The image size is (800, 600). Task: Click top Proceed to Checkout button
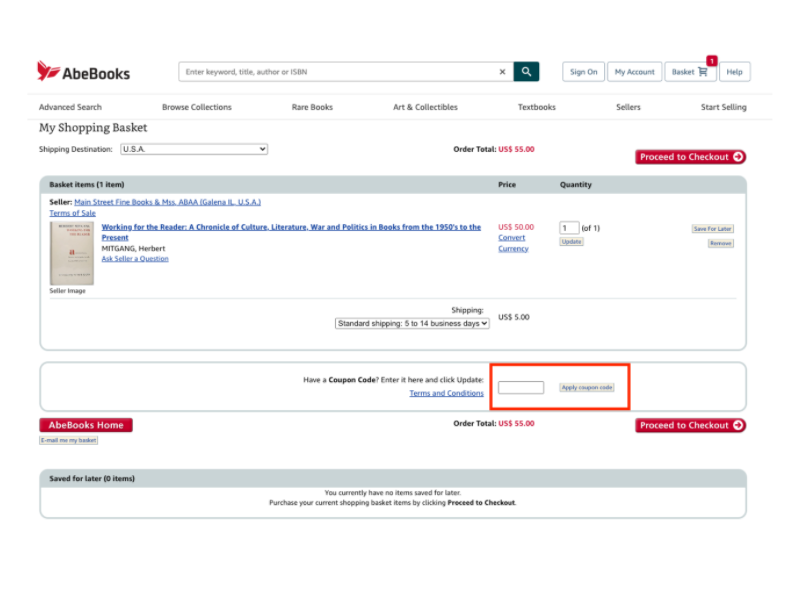point(690,157)
